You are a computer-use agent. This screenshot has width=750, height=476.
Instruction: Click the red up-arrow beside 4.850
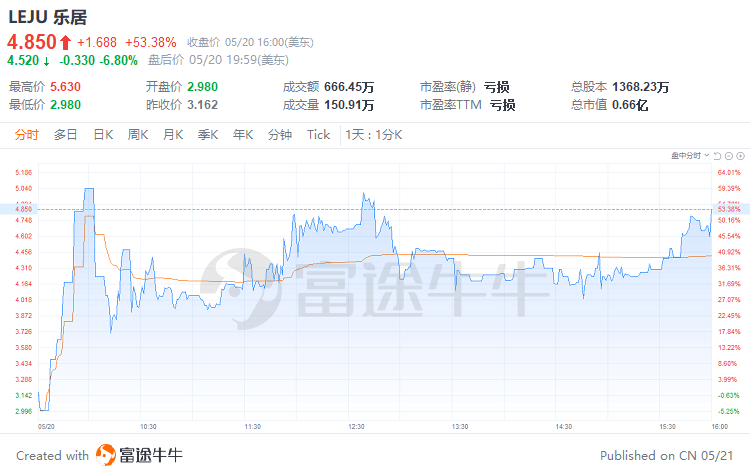pos(66,43)
